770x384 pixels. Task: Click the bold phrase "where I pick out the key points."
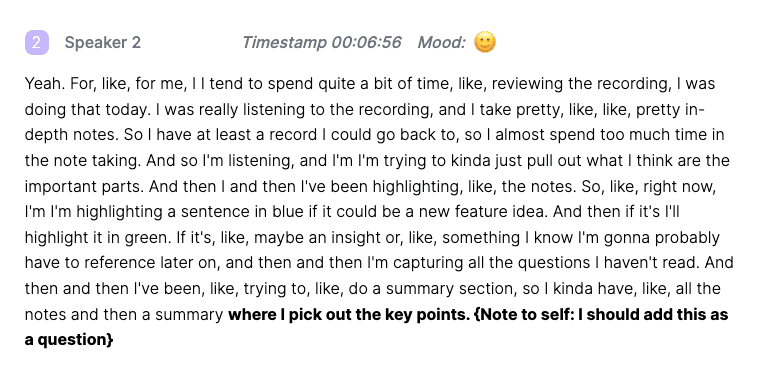pos(349,314)
